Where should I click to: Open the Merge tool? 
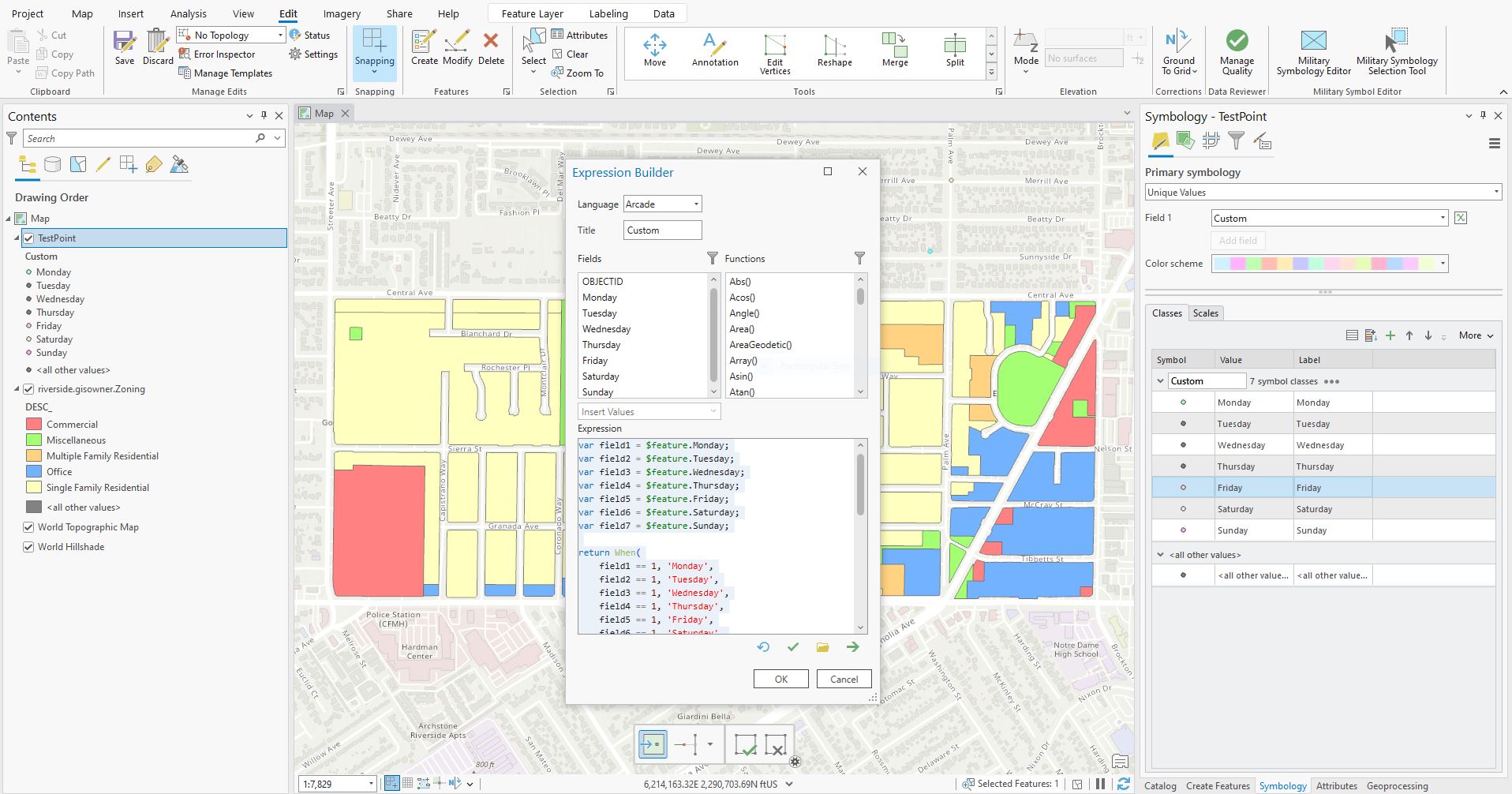pyautogui.click(x=894, y=50)
